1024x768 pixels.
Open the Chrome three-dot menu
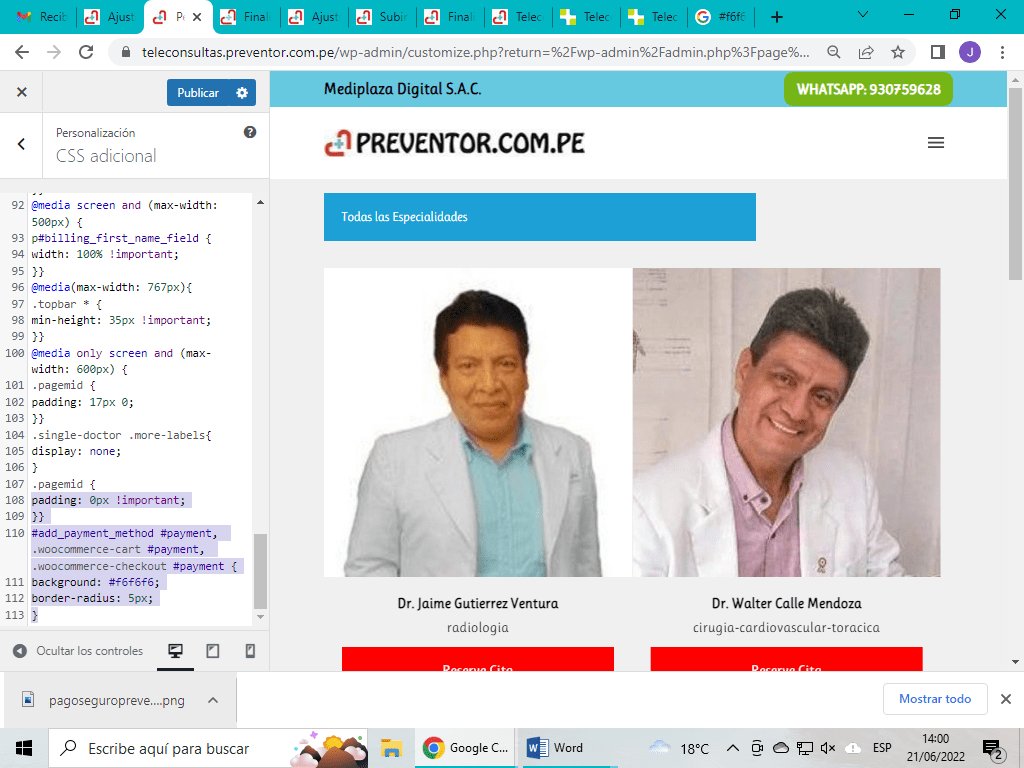pos(1002,52)
